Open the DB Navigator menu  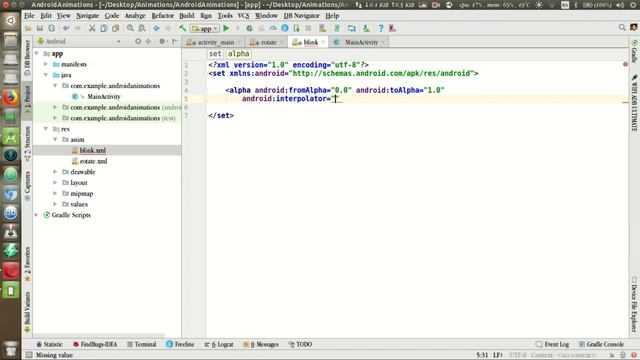pyautogui.click(x=302, y=16)
